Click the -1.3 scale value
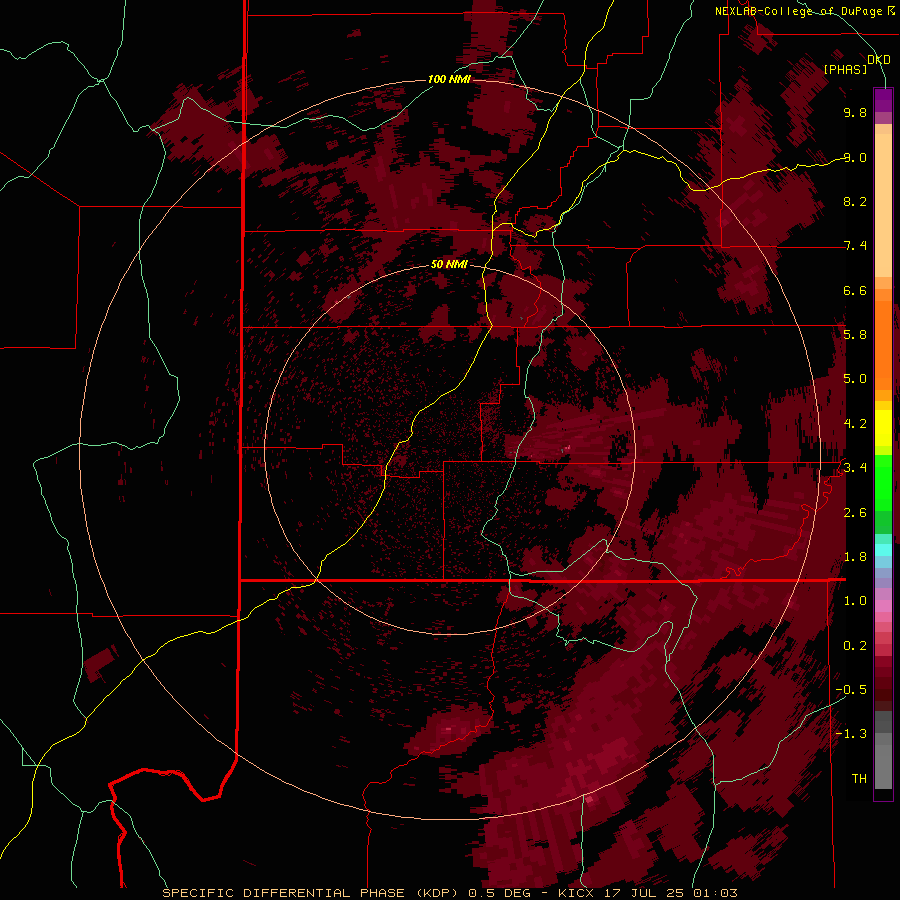Screen dimensions: 900x900 pyautogui.click(x=851, y=734)
